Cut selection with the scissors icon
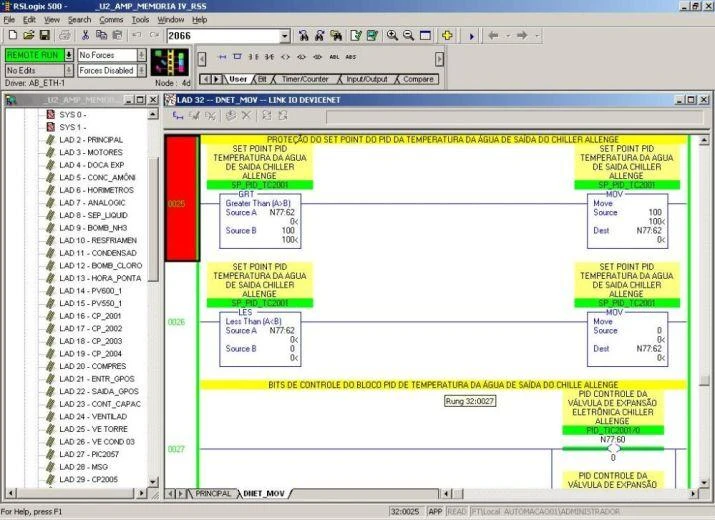This screenshot has height=520, width=715. coord(85,35)
